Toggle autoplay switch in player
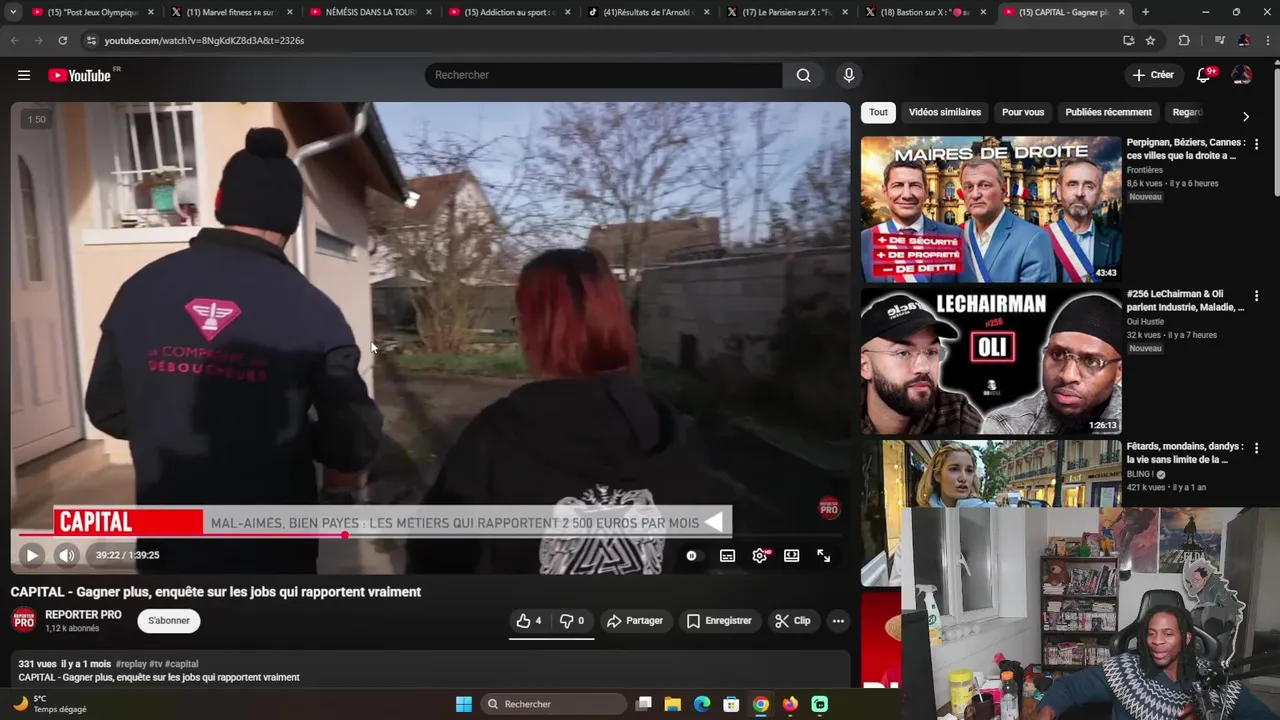This screenshot has height=720, width=1280. (x=692, y=555)
